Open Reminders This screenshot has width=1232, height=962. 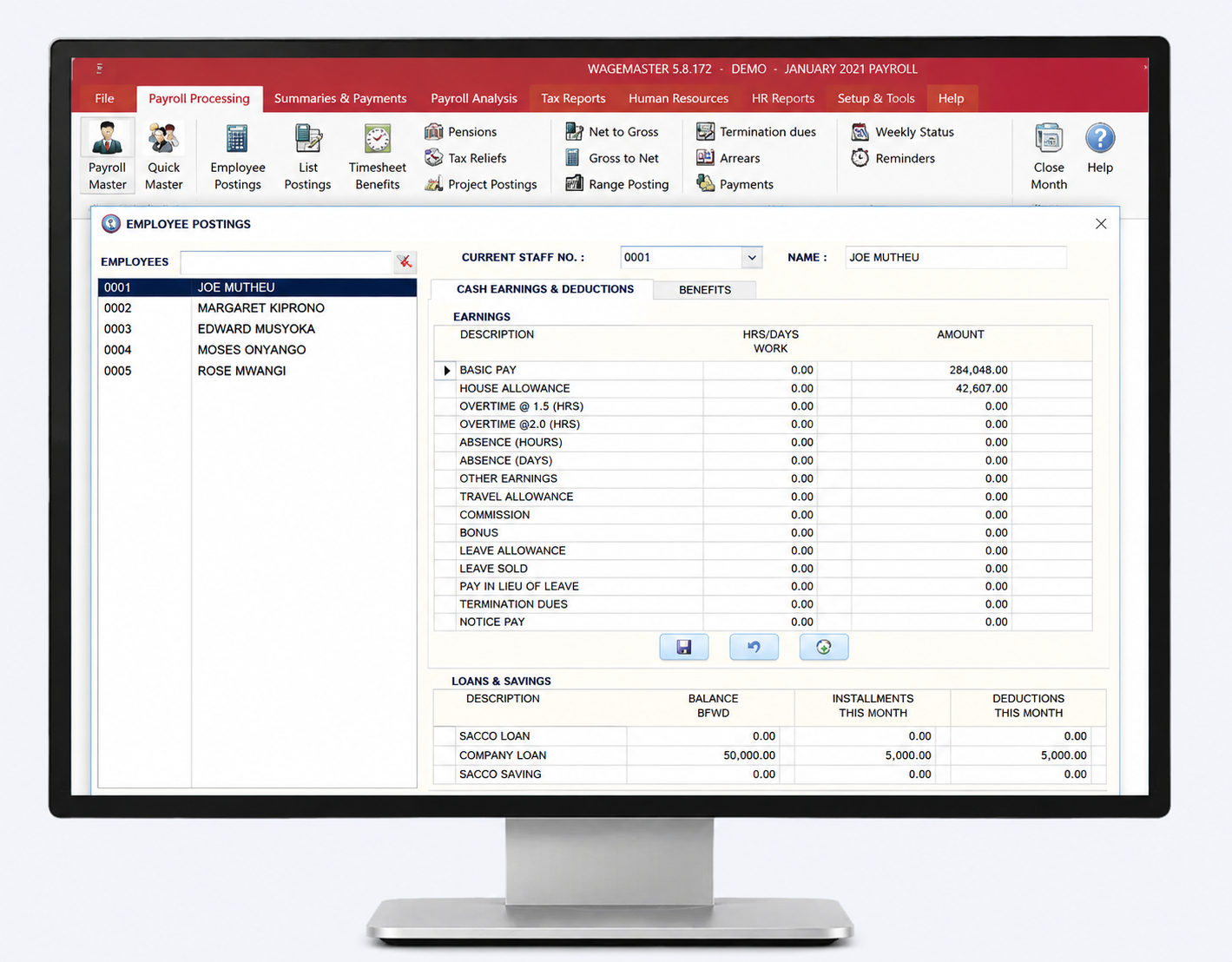(893, 158)
